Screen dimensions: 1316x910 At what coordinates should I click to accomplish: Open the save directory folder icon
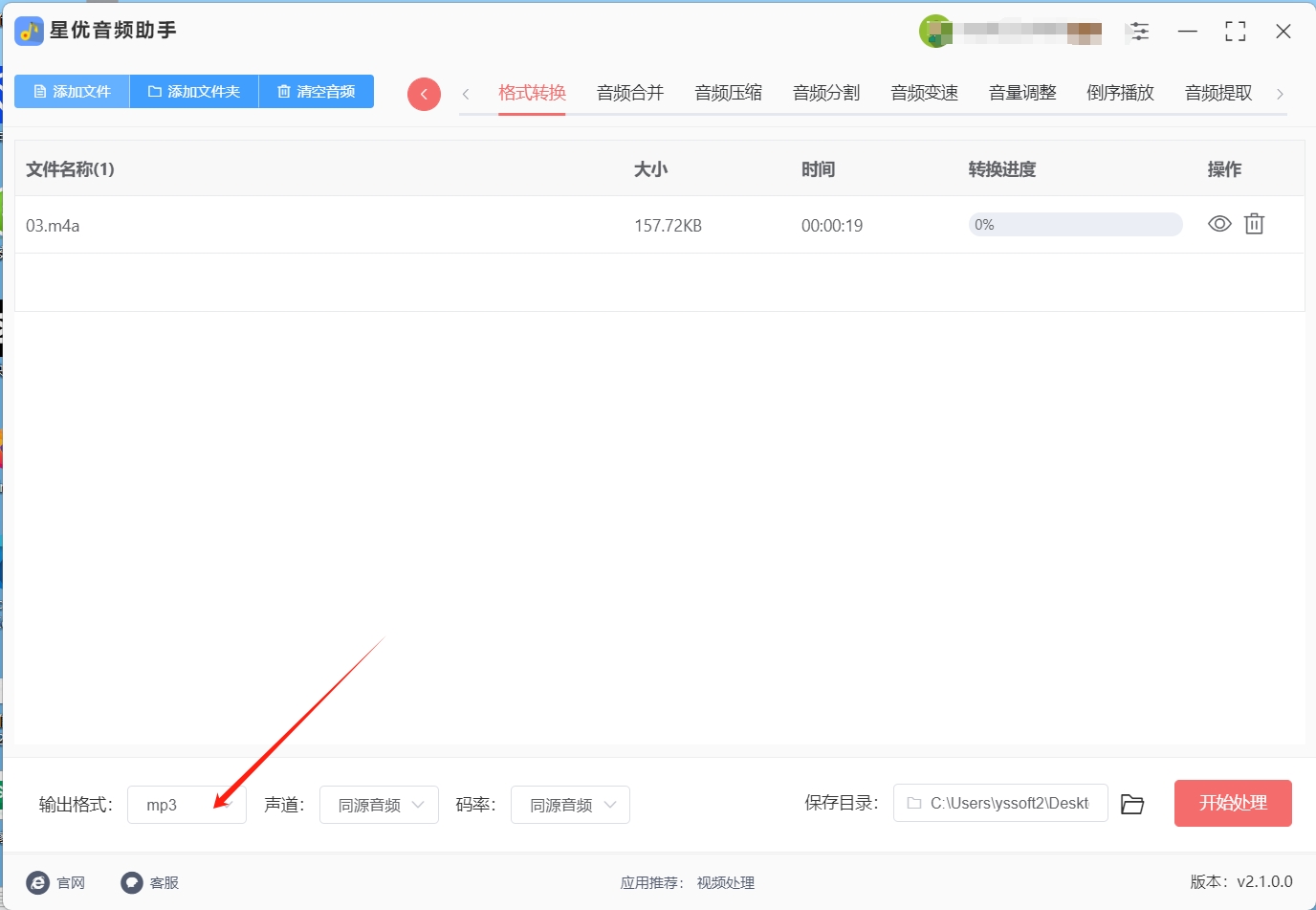(x=1132, y=804)
